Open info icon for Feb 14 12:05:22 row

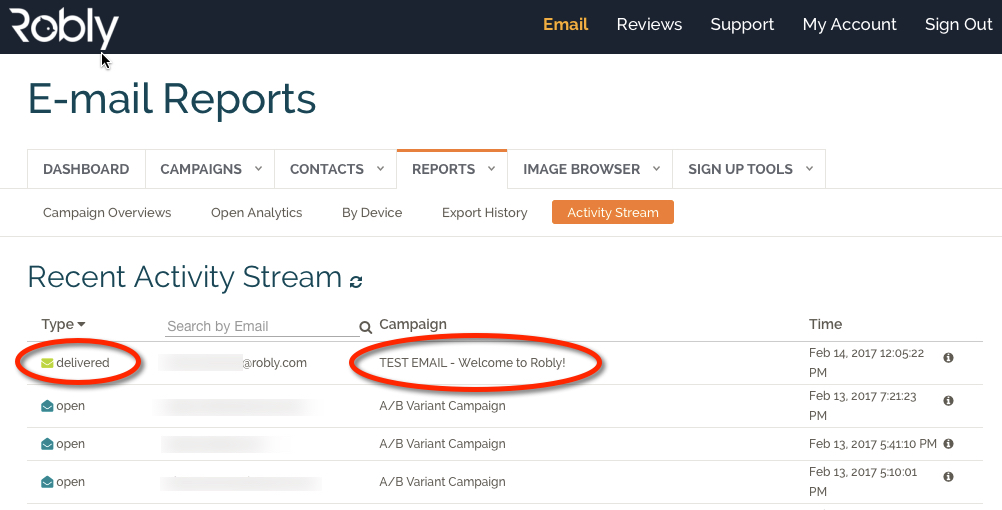[948, 358]
